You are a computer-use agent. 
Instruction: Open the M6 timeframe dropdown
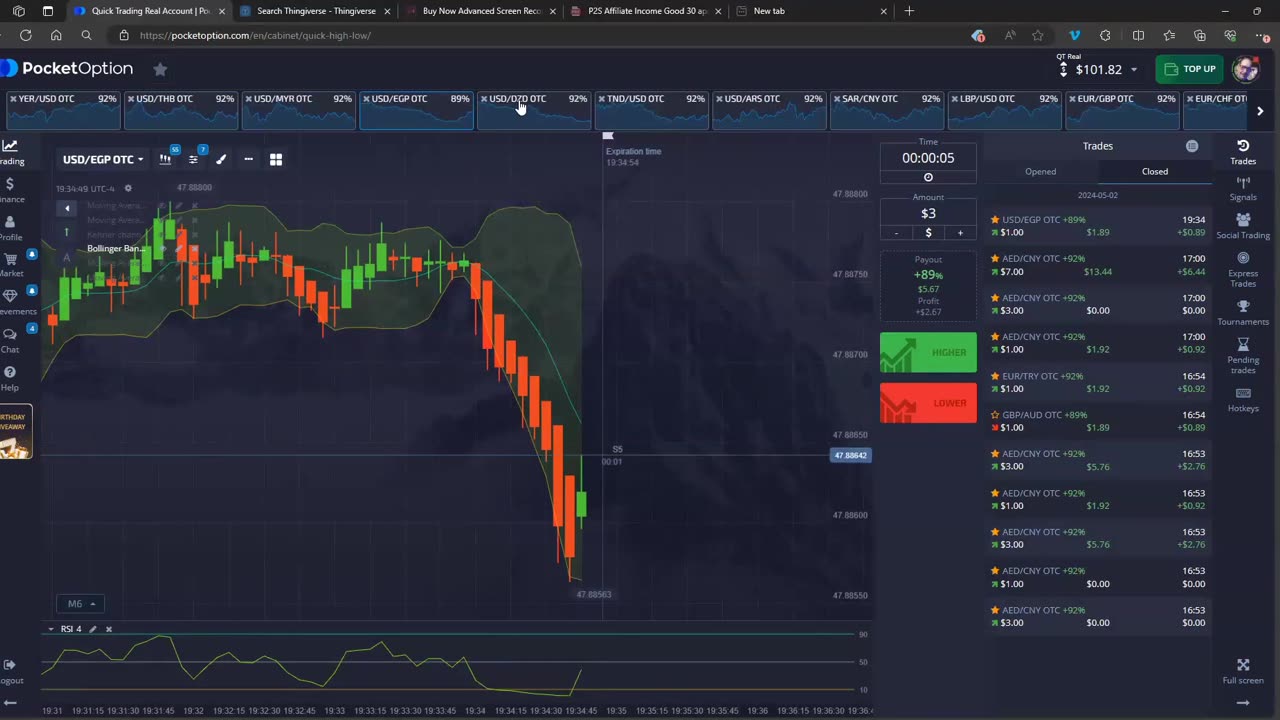coord(80,604)
